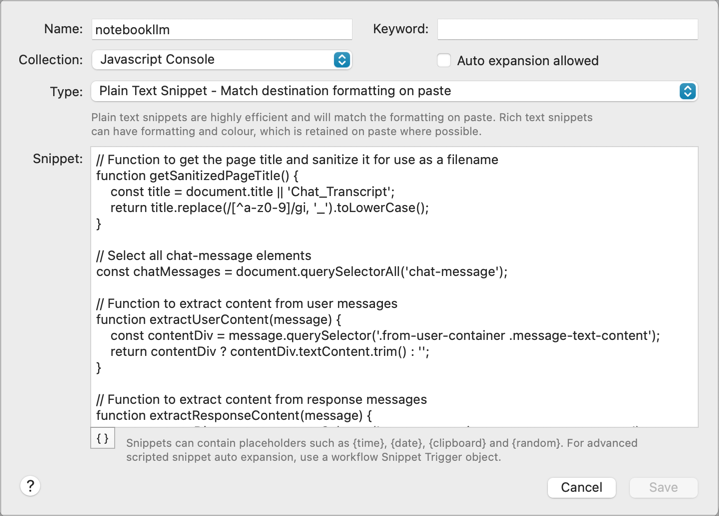Focus the Name field containing notebookllm
Image resolution: width=719 pixels, height=516 pixels.
point(221,30)
